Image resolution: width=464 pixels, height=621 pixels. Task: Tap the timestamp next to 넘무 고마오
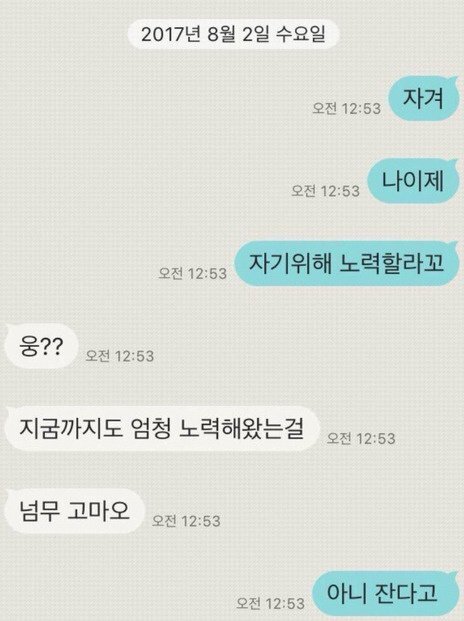click(x=186, y=521)
